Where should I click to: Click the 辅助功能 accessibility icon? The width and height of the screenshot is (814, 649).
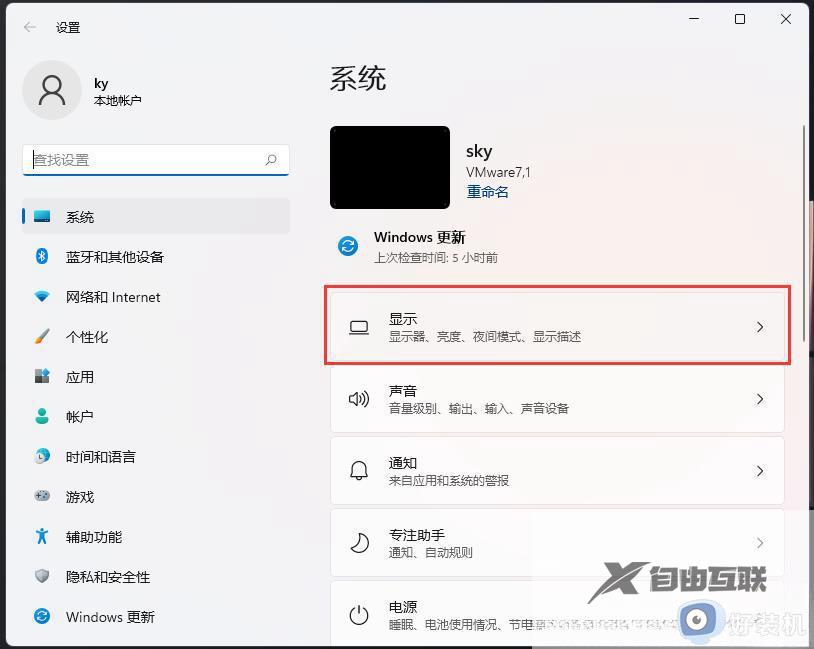coord(42,537)
